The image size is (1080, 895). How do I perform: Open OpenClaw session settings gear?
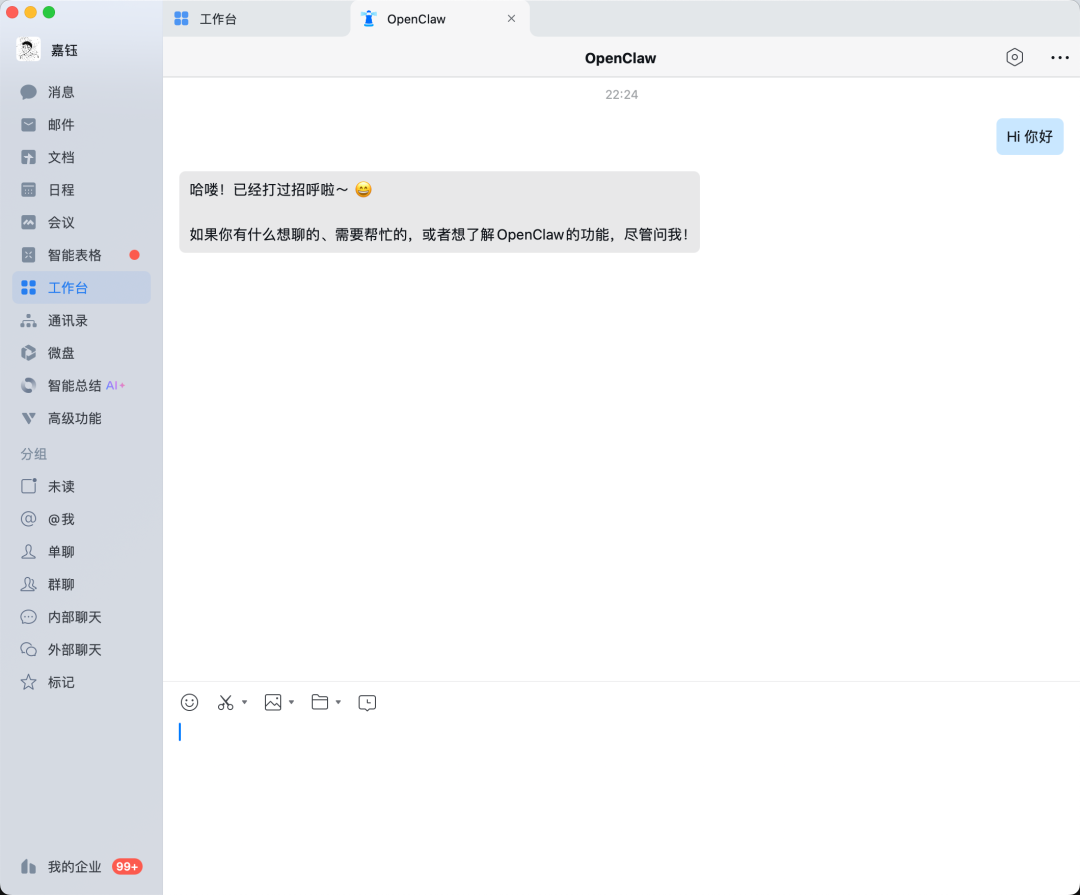coord(1014,57)
